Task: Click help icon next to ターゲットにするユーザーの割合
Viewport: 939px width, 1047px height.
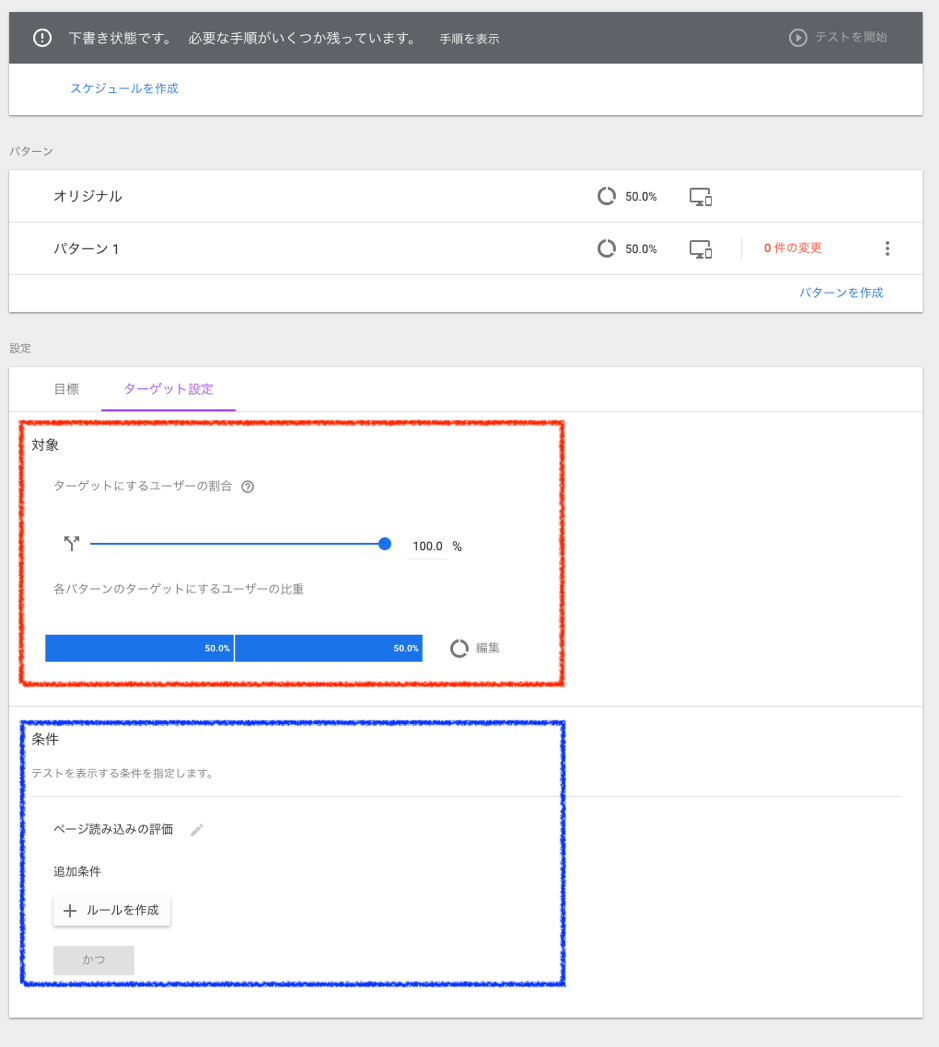Action: [248, 487]
